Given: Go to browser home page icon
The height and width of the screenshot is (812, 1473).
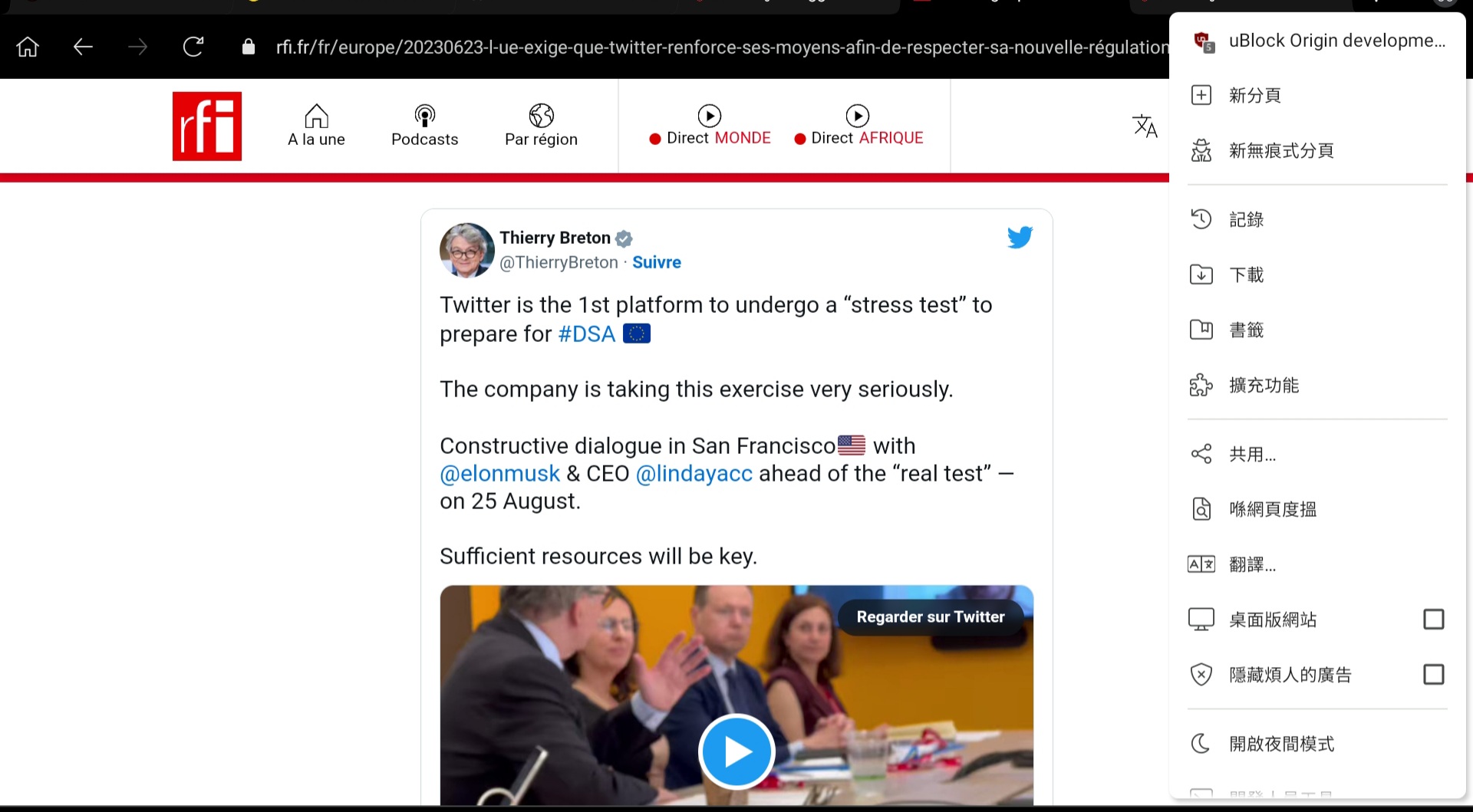Looking at the screenshot, I should [28, 48].
